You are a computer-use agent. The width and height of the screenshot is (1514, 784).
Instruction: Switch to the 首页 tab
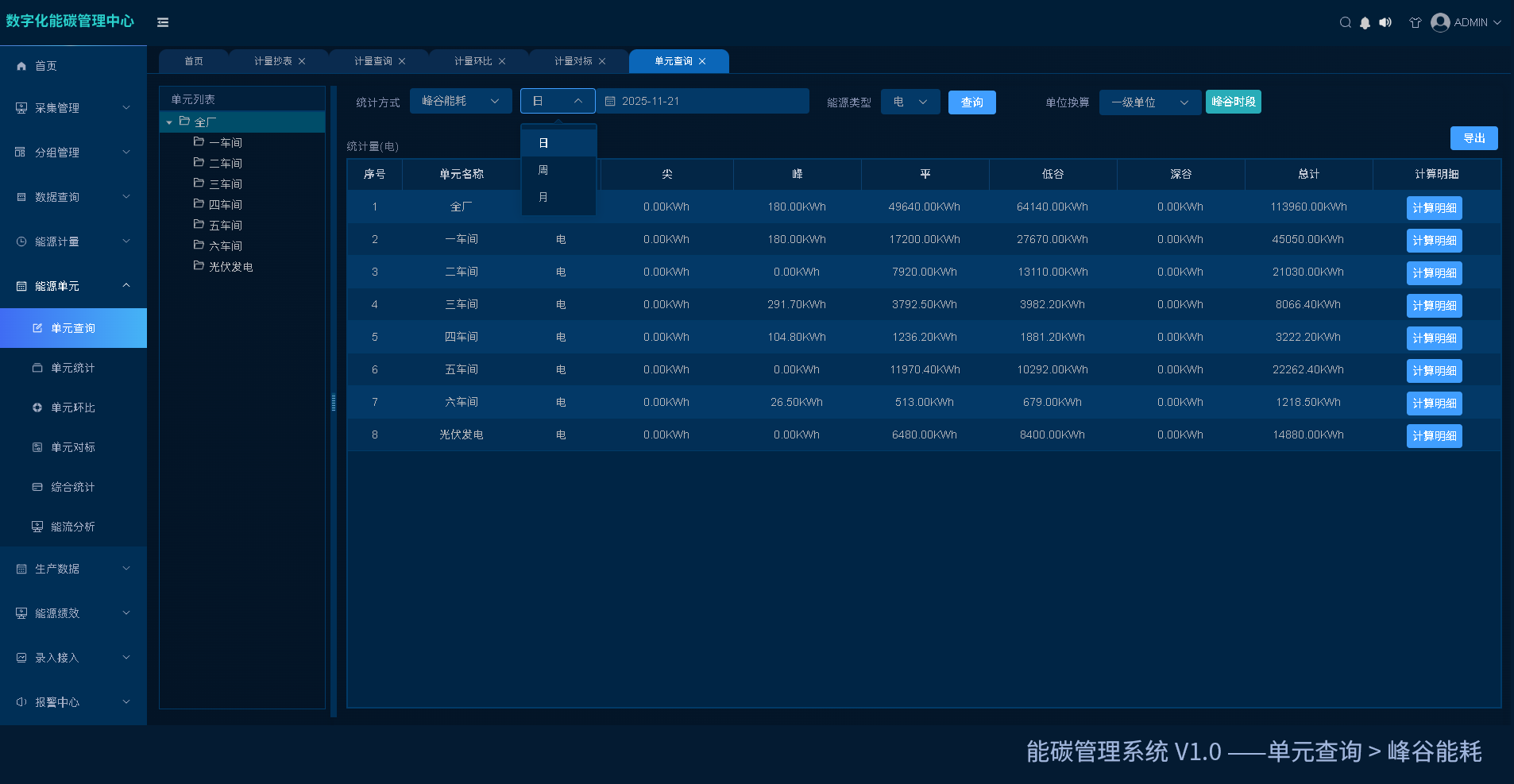pyautogui.click(x=194, y=61)
